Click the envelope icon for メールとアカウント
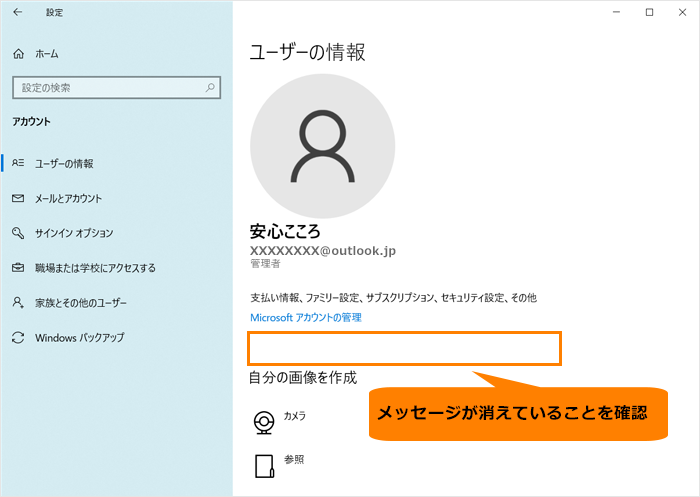Viewport: 700px width, 497px height. click(18, 198)
